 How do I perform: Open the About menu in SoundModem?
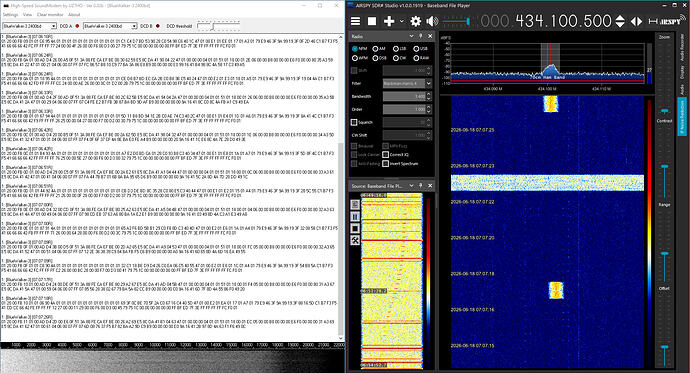74,15
